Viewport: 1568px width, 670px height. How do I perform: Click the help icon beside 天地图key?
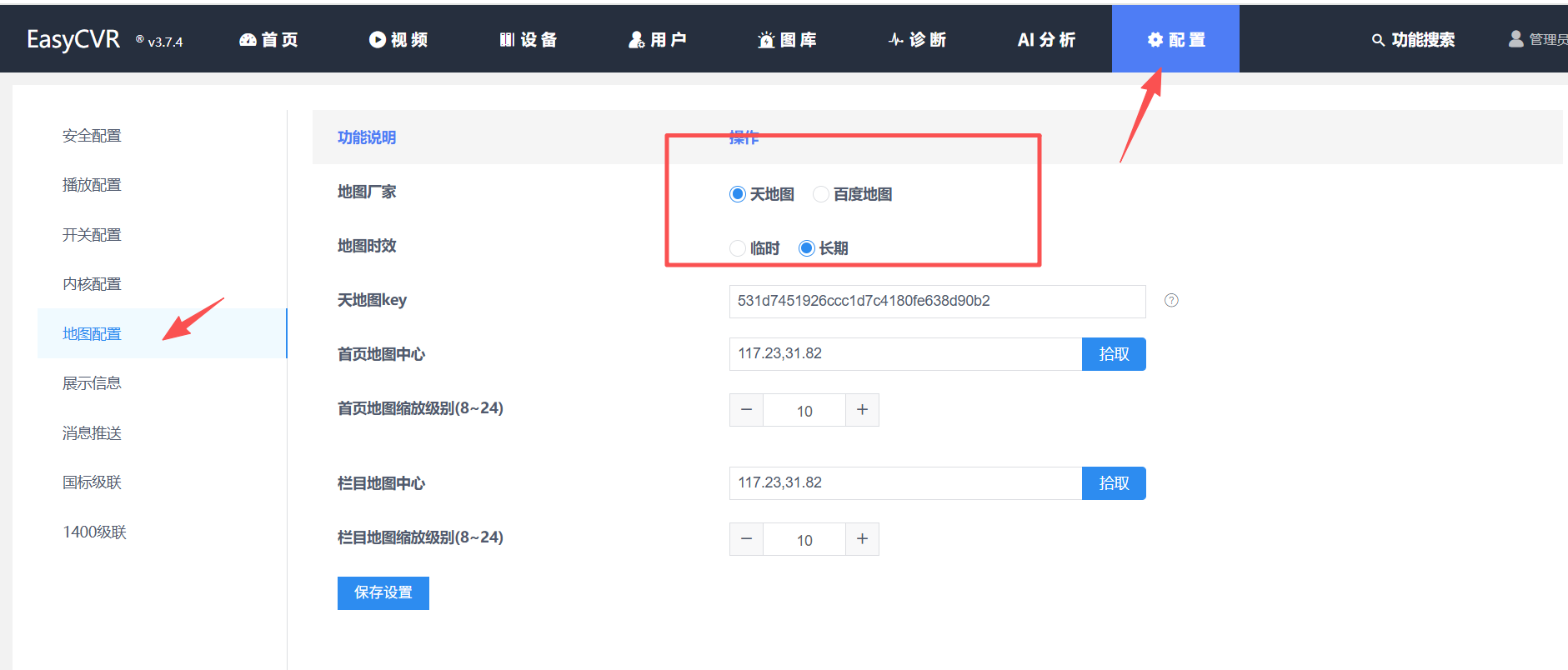(1171, 301)
